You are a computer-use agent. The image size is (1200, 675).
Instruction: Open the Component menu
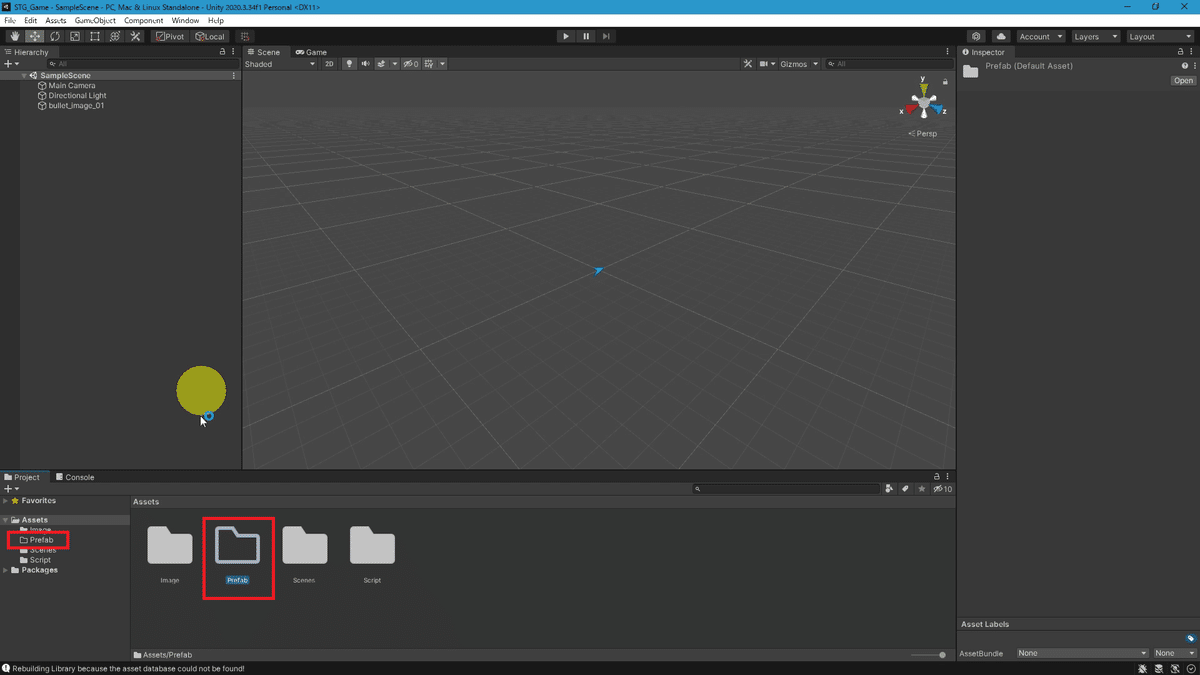click(x=143, y=20)
